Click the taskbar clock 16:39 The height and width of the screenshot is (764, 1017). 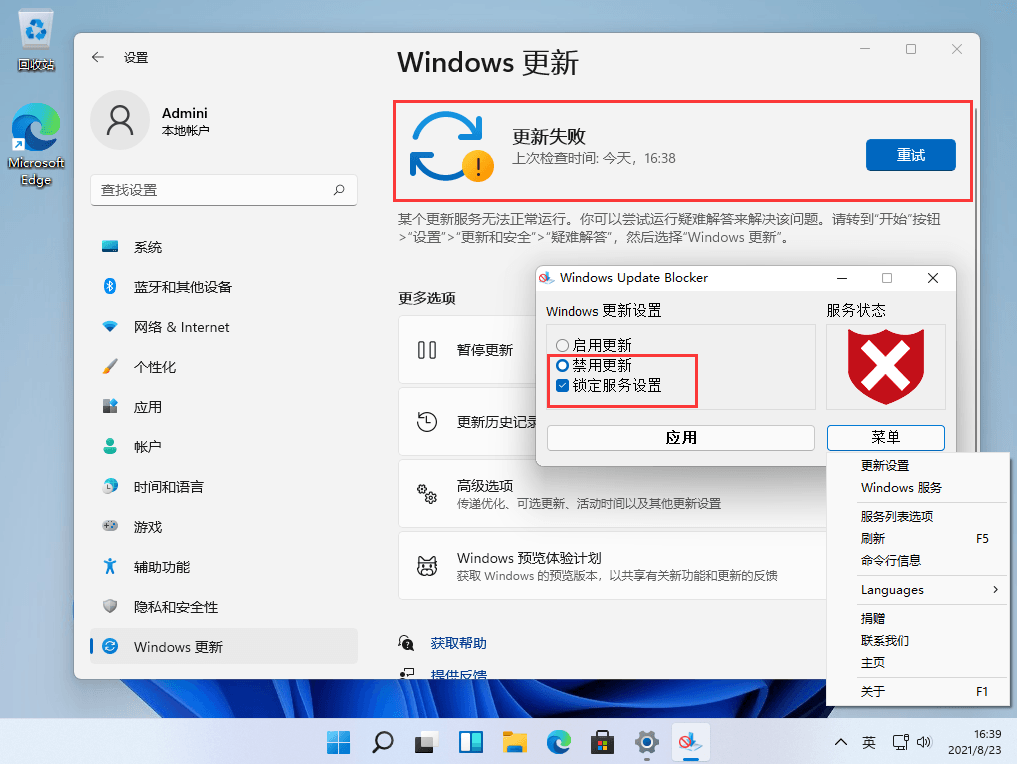coord(974,742)
